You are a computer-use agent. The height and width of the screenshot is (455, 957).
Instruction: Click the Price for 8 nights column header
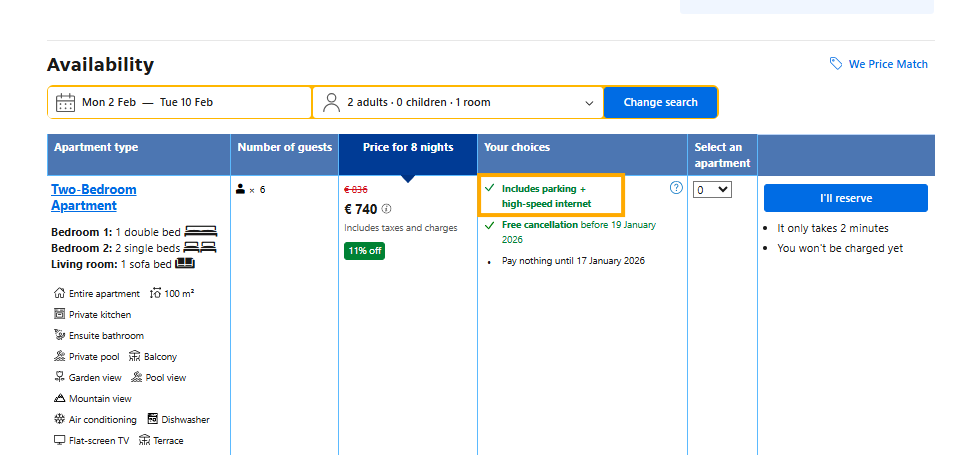click(408, 155)
